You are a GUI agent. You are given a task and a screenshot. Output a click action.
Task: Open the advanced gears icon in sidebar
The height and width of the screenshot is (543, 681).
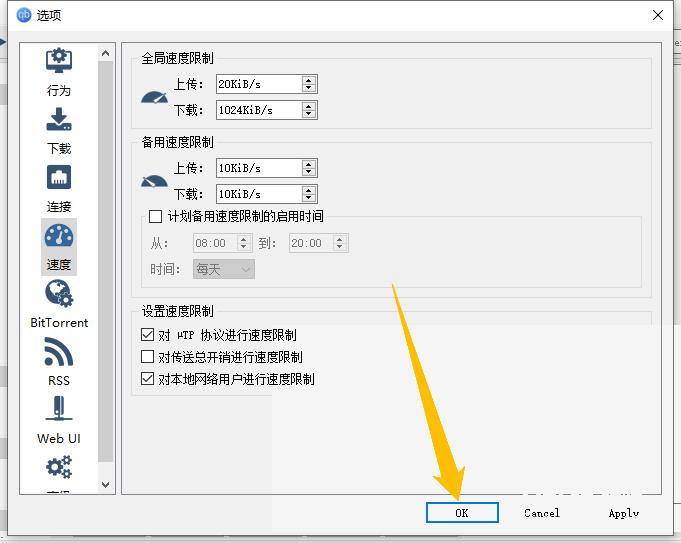(x=59, y=467)
